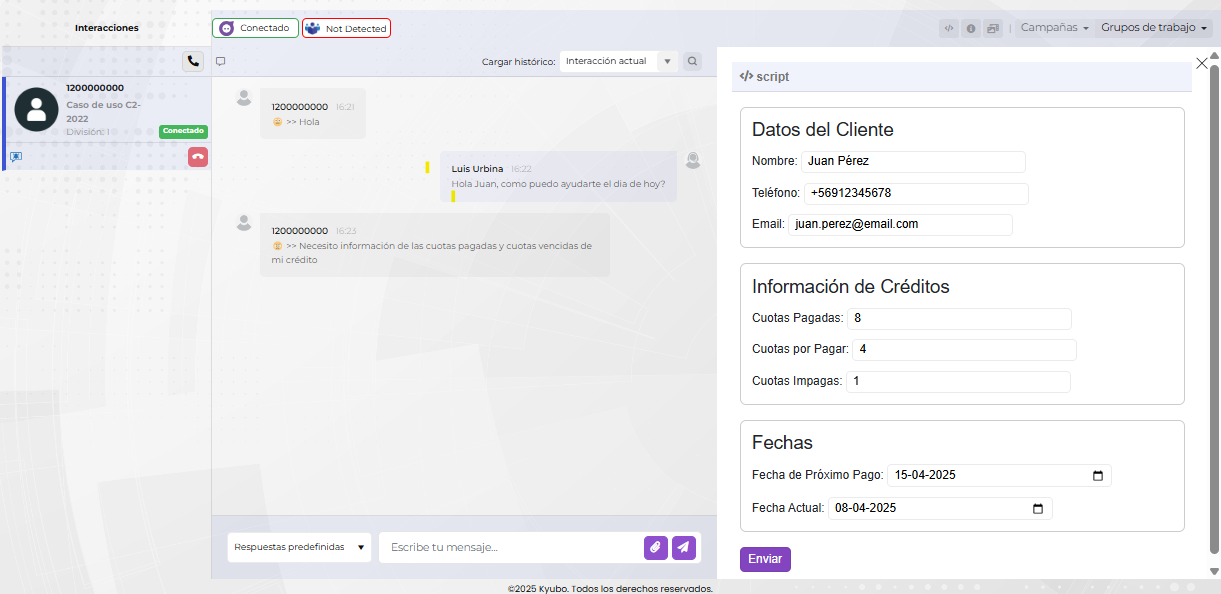This screenshot has height=594, width=1221.
Task: Click the windows layout icon in top toolbar
Action: 992,28
